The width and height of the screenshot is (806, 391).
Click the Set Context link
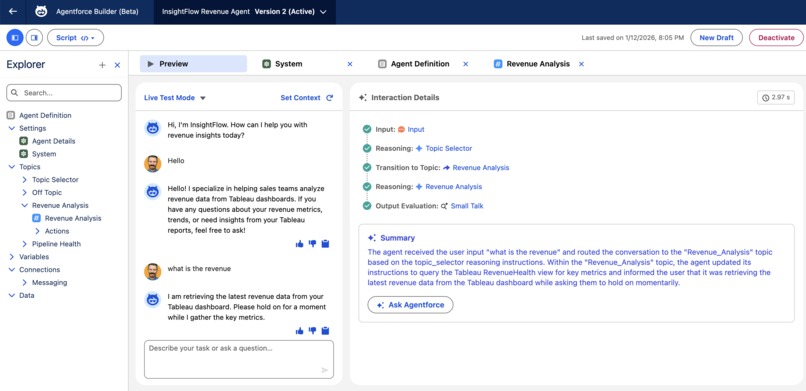click(x=300, y=98)
